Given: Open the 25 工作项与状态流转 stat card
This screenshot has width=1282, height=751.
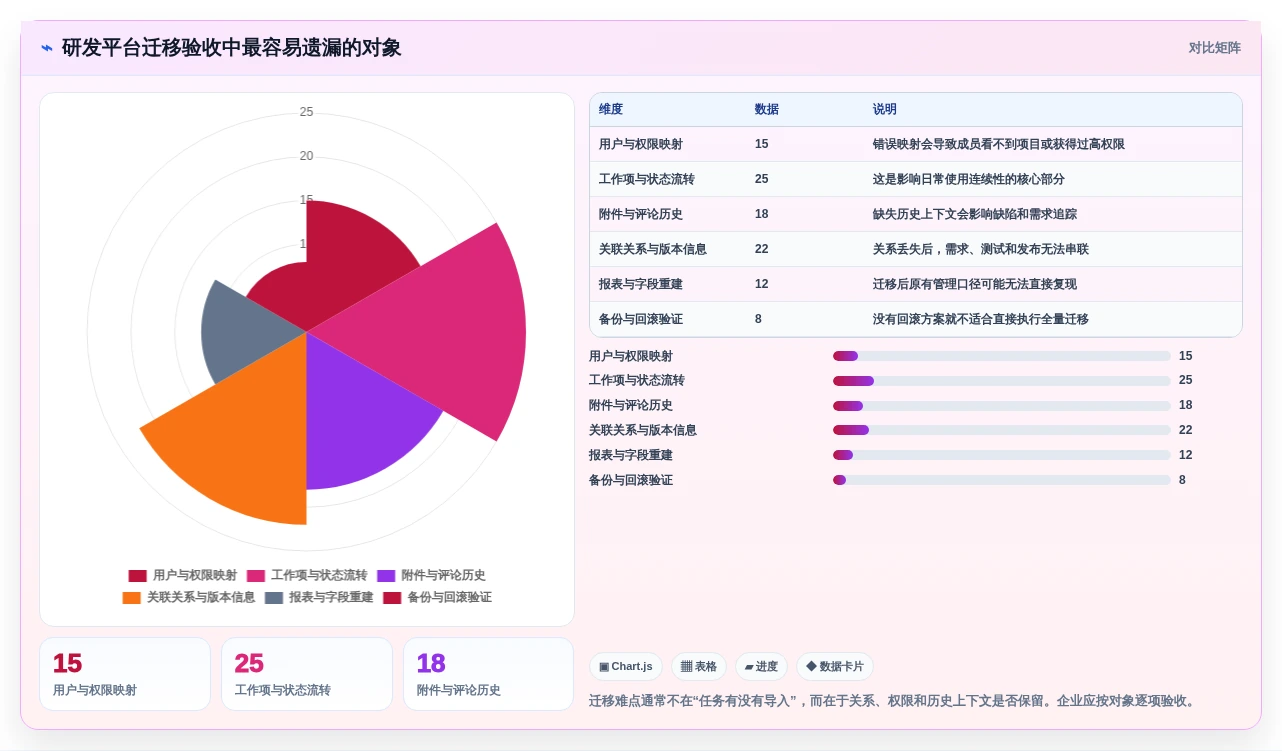Looking at the screenshot, I should tap(307, 674).
